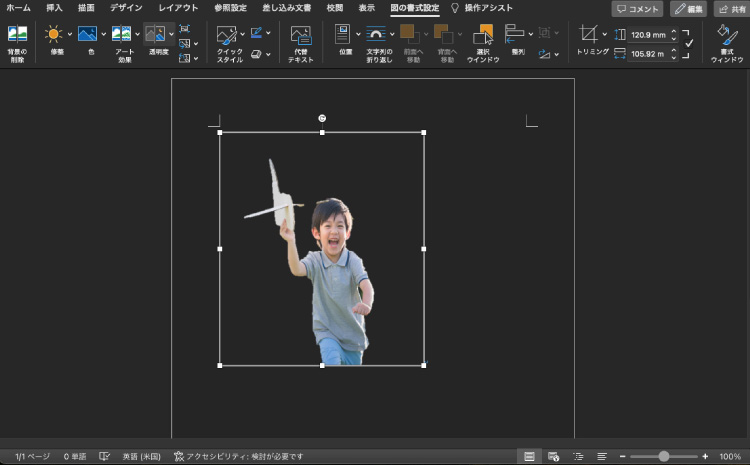Screen dimensions: 750x465
Task: Click the Quick Styles (クイックスタイル) icon
Action: pyautogui.click(x=227, y=36)
